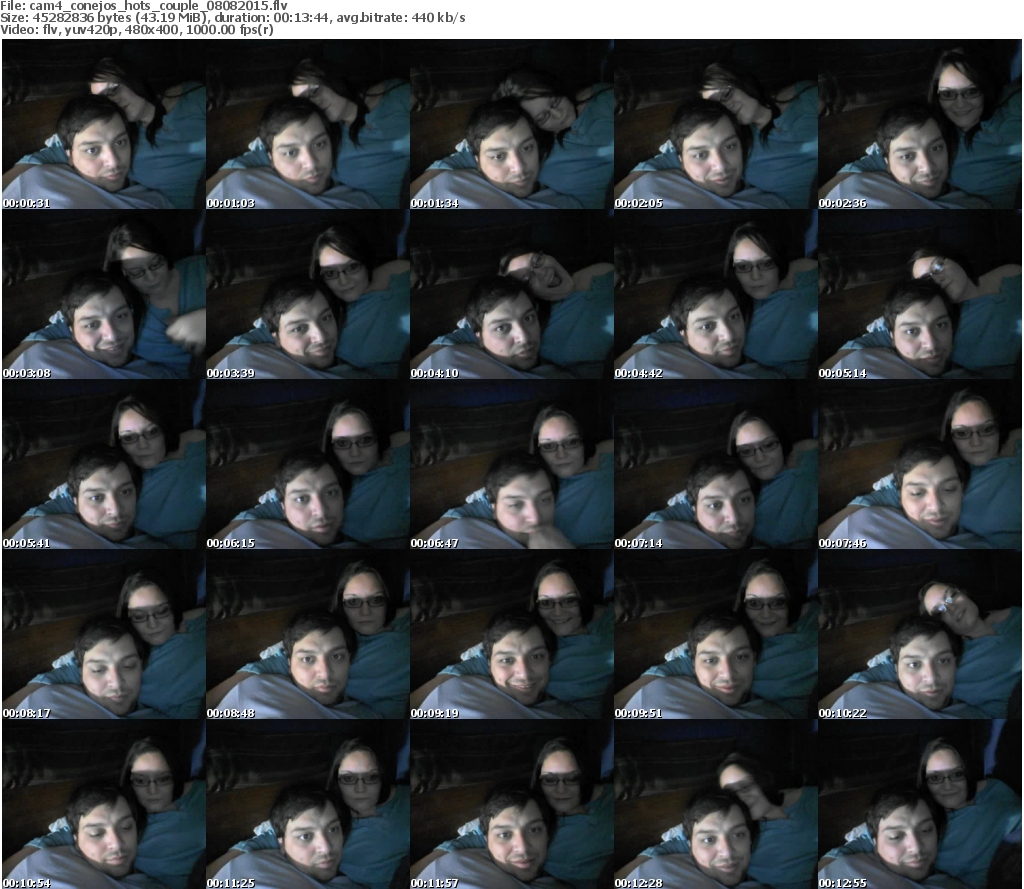The height and width of the screenshot is (889, 1024).
Task: Click the frame labeled 00:08:17
Action: pos(104,634)
